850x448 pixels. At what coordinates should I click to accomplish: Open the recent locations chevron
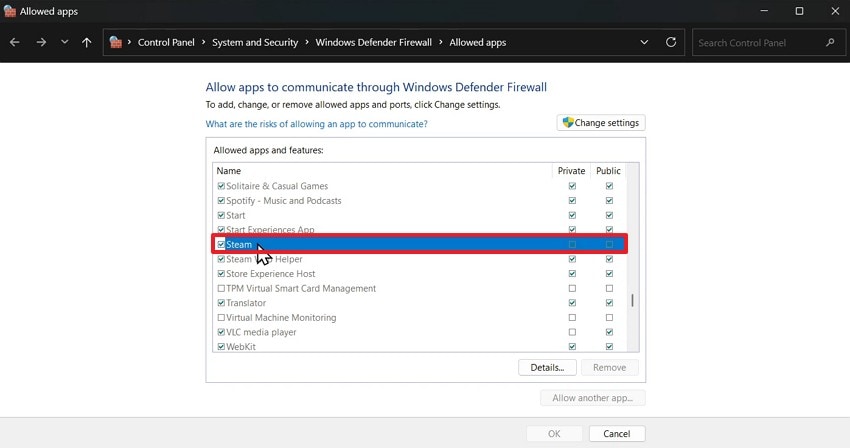[65, 43]
